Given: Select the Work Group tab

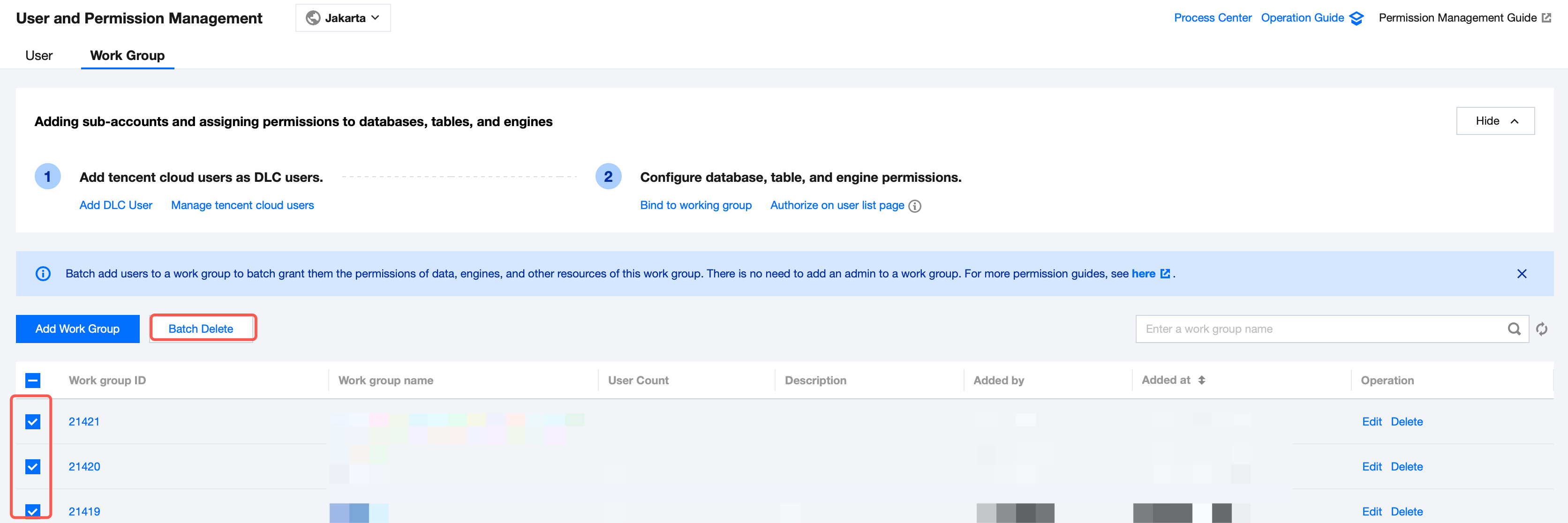Looking at the screenshot, I should point(127,55).
